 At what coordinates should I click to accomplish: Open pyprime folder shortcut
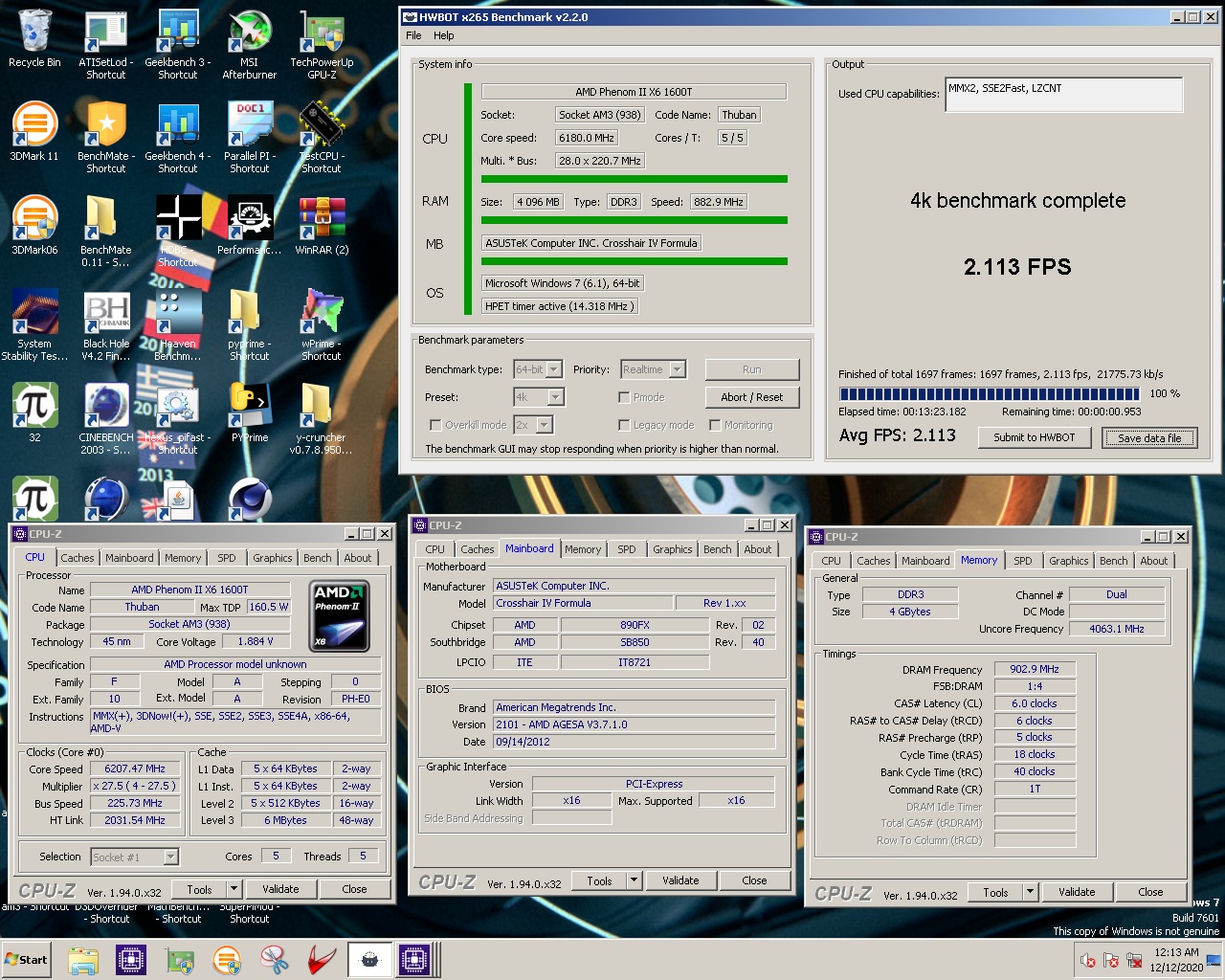(250, 326)
